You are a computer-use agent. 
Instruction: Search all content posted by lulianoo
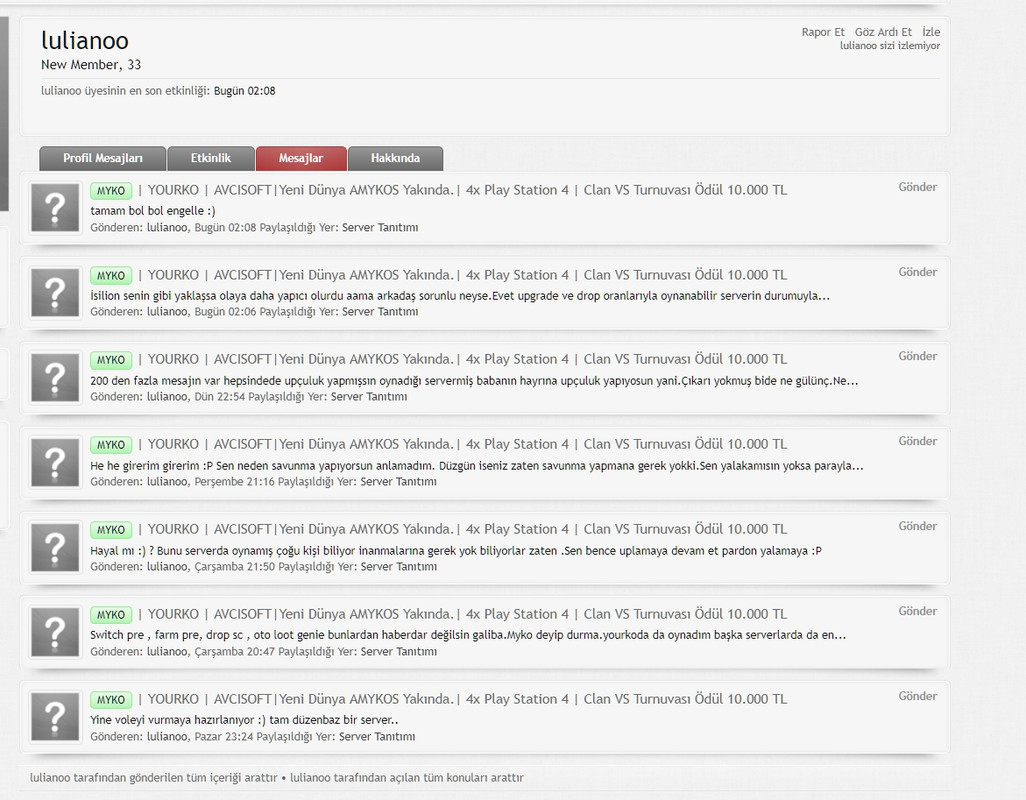(x=154, y=778)
